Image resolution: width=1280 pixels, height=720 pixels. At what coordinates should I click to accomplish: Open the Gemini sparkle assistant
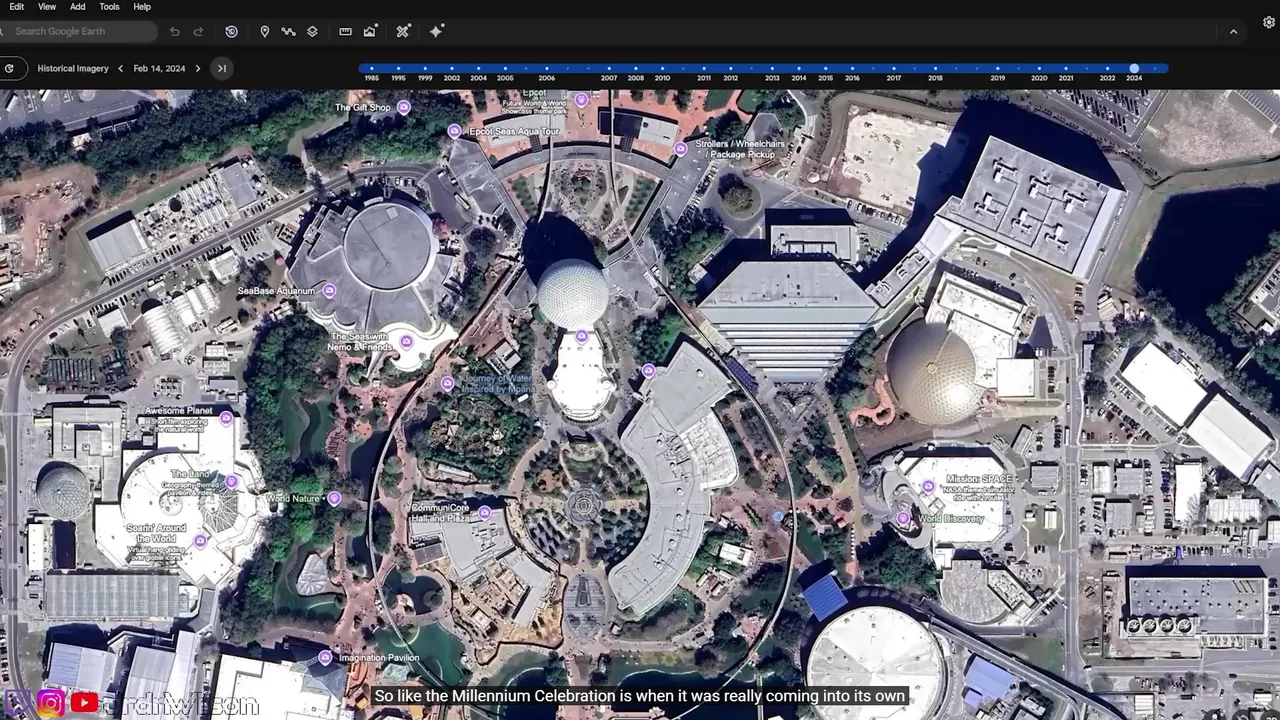[x=436, y=32]
